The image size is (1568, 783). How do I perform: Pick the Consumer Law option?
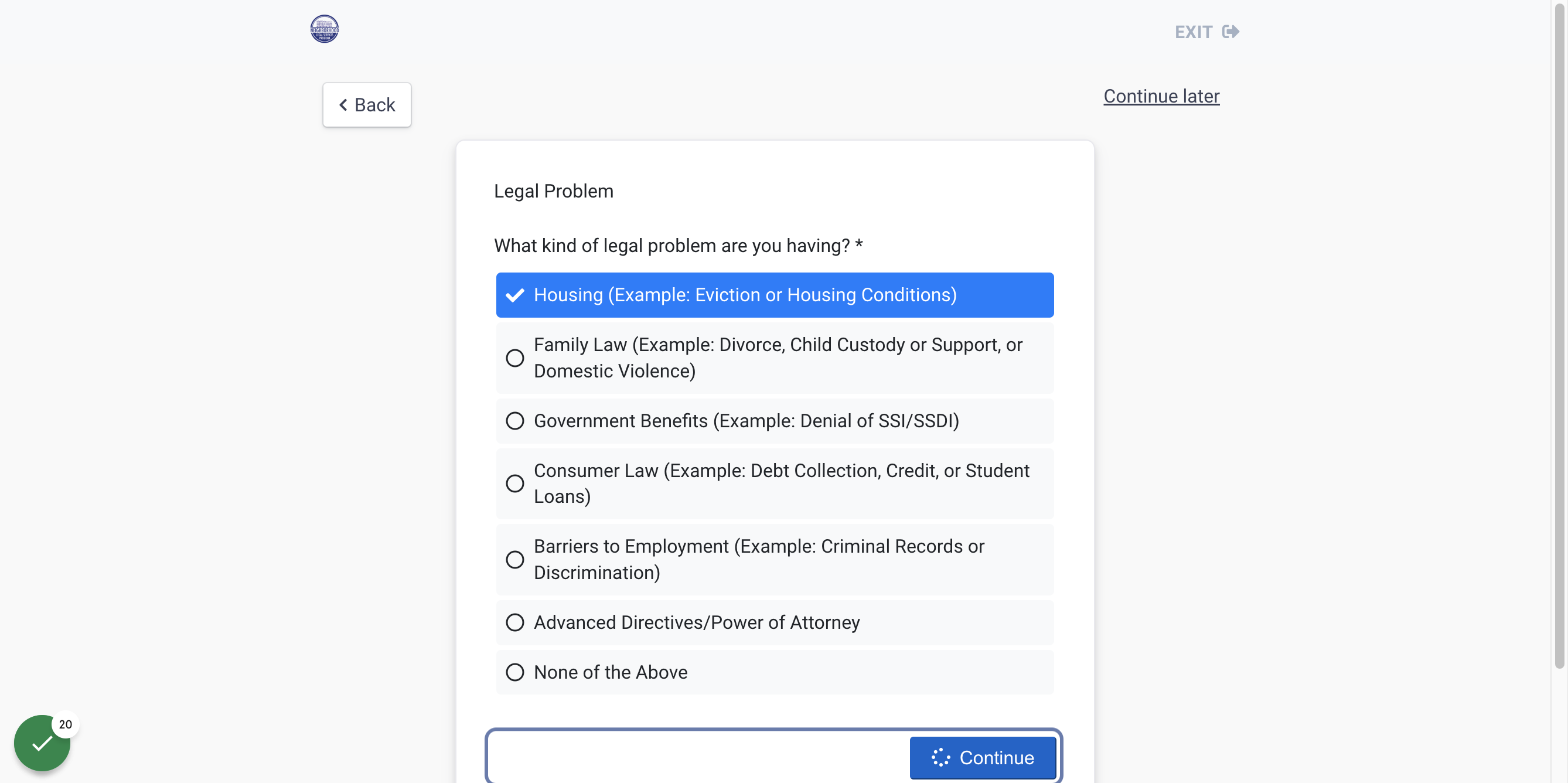coord(774,484)
